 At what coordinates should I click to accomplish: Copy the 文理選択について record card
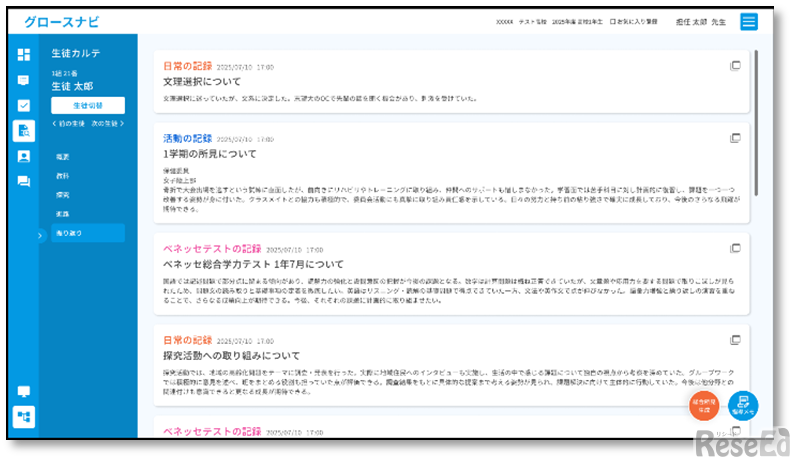point(735,66)
